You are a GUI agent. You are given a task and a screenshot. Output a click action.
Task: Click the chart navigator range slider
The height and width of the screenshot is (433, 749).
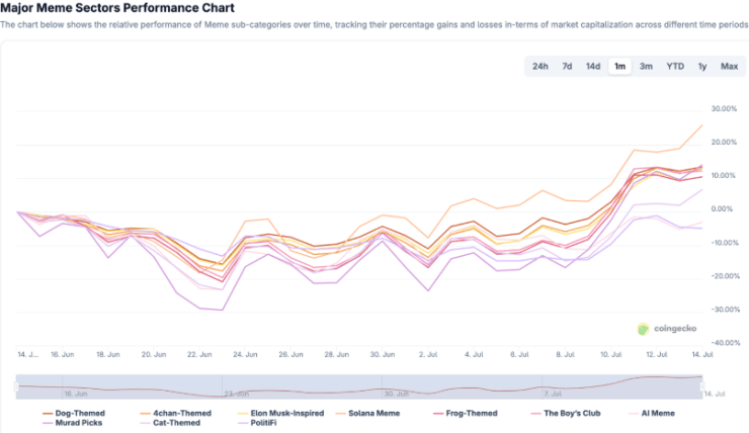(360, 386)
